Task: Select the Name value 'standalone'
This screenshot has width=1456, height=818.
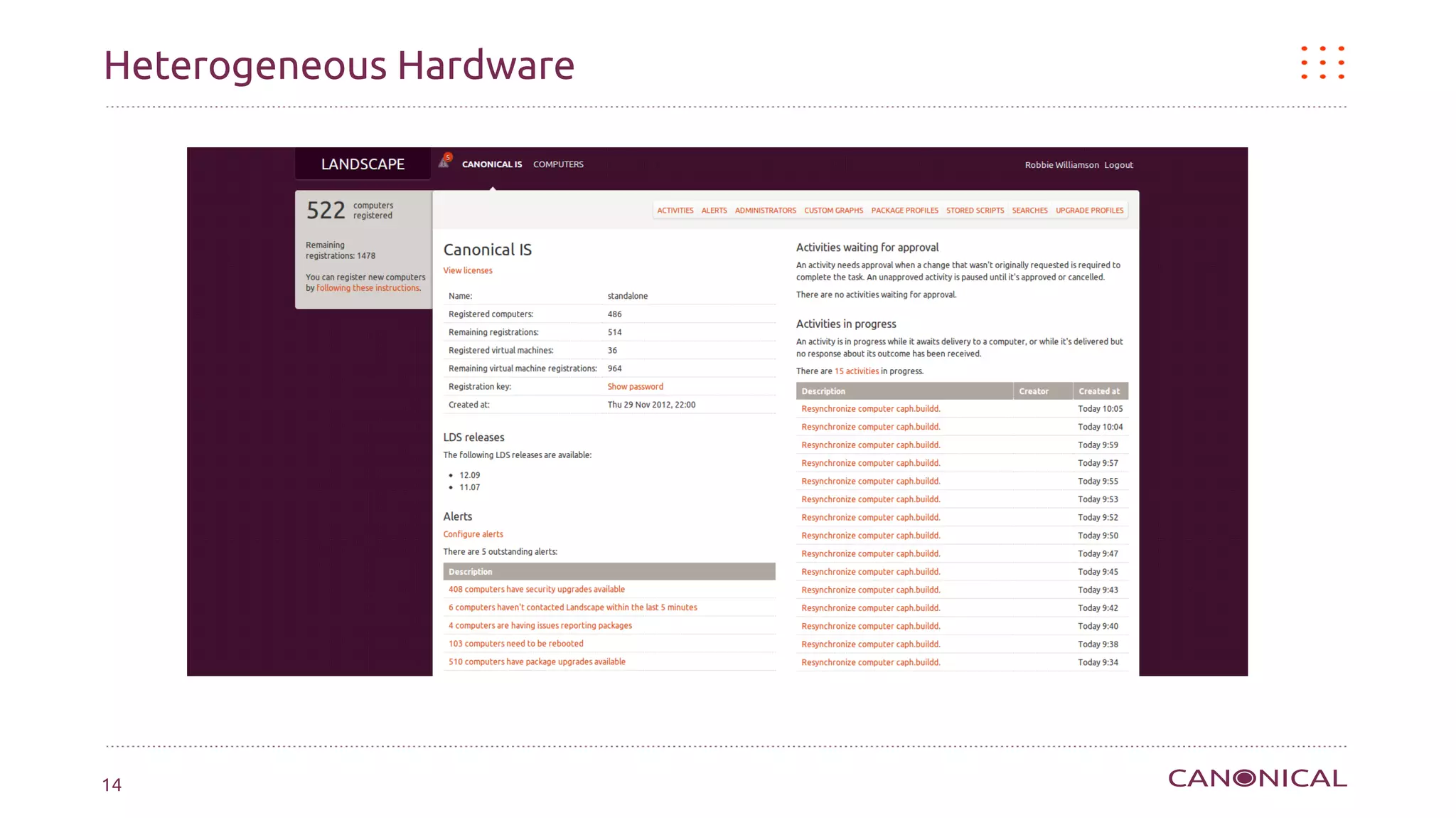Action: point(628,296)
